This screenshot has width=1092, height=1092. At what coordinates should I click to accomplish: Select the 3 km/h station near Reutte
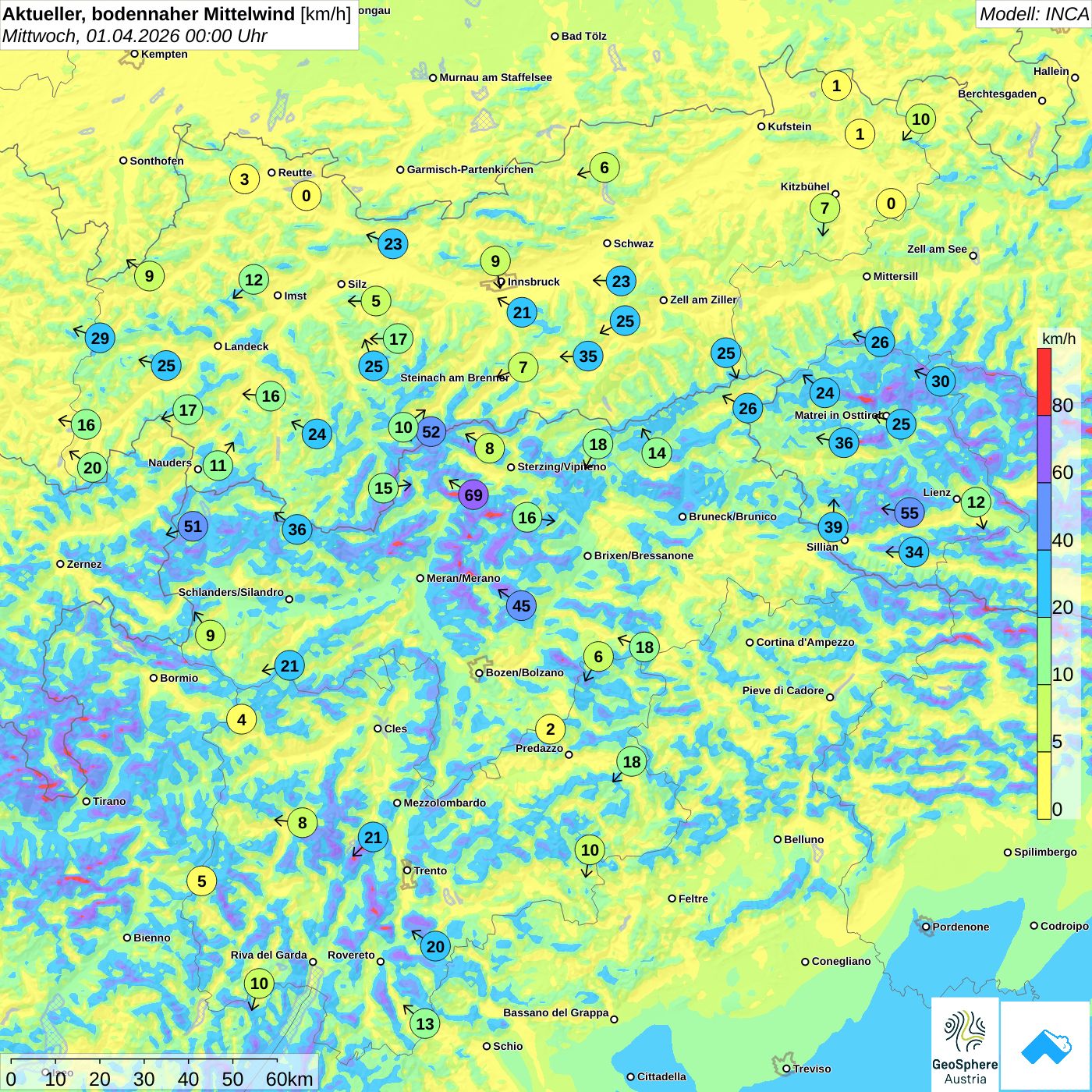point(244,179)
